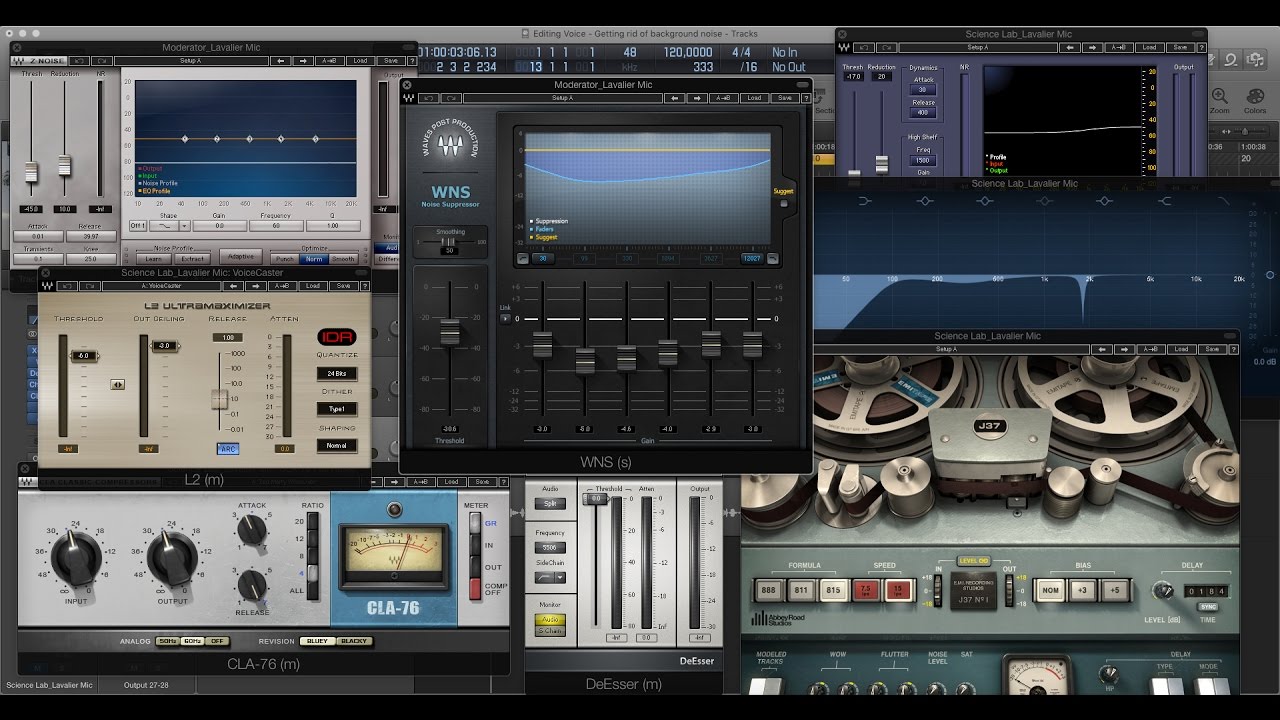1280x720 pixels.
Task: Click Split audio mode in DeEsser
Action: (550, 504)
